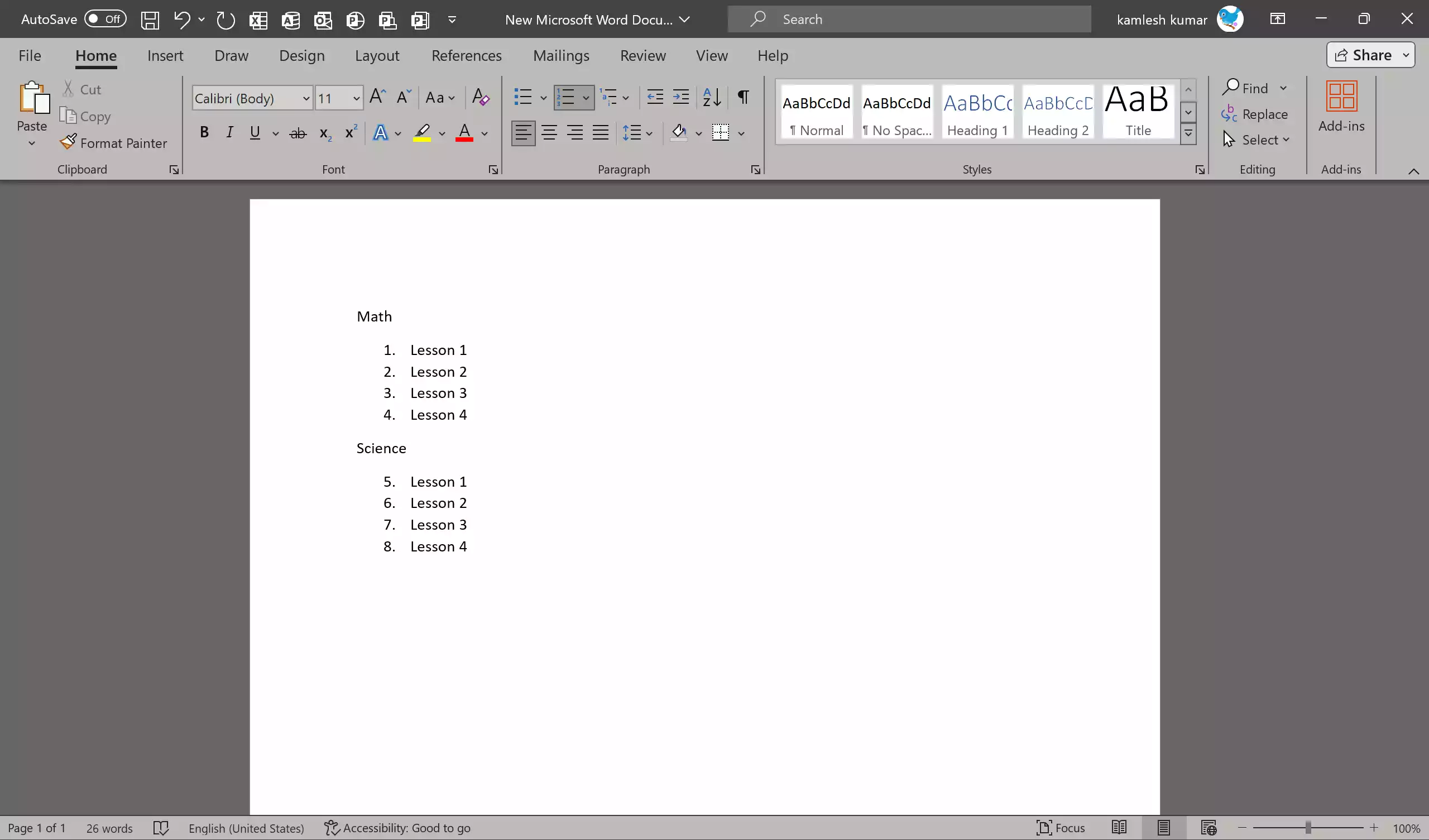This screenshot has width=1429, height=840.
Task: Click the Replace button in Editing
Action: (1263, 113)
